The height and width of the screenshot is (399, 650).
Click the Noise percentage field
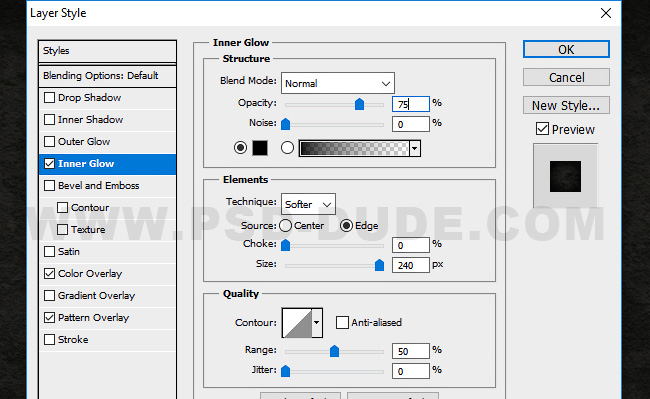click(x=411, y=124)
